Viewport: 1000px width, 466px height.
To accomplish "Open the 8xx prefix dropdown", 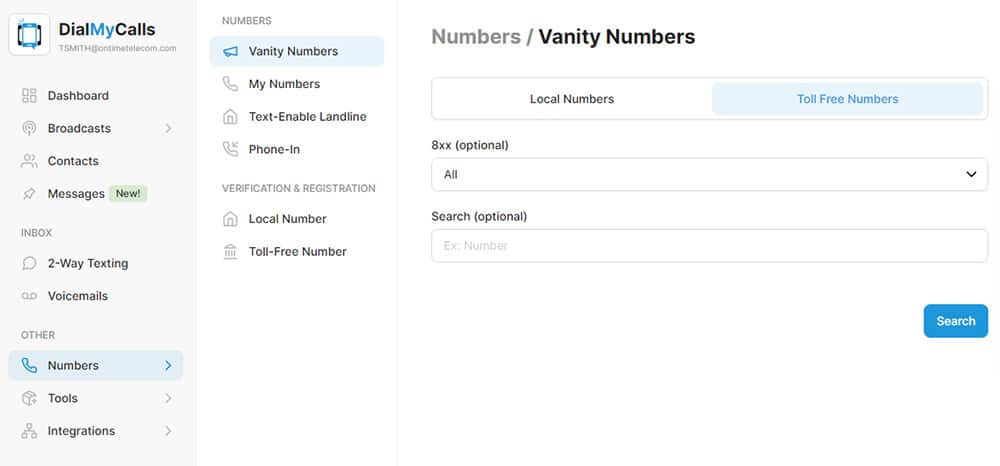I will [x=709, y=174].
